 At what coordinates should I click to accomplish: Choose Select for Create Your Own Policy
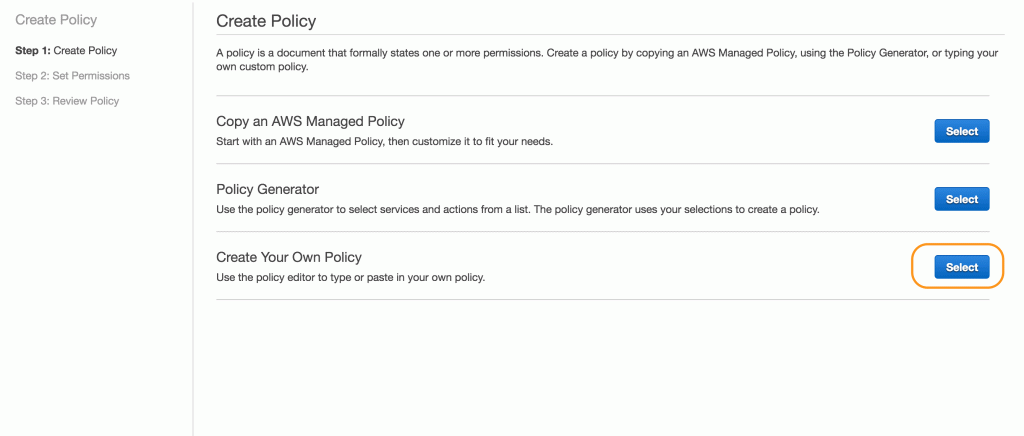(962, 267)
